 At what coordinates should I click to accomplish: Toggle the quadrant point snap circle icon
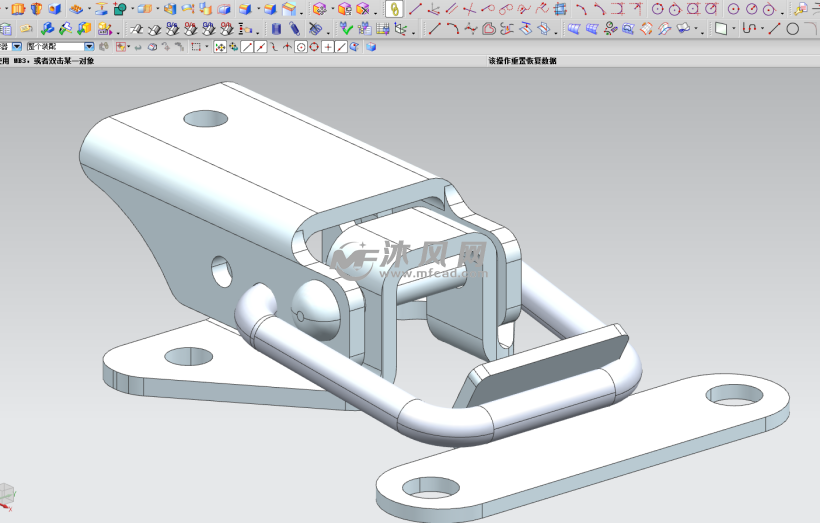click(x=315, y=47)
